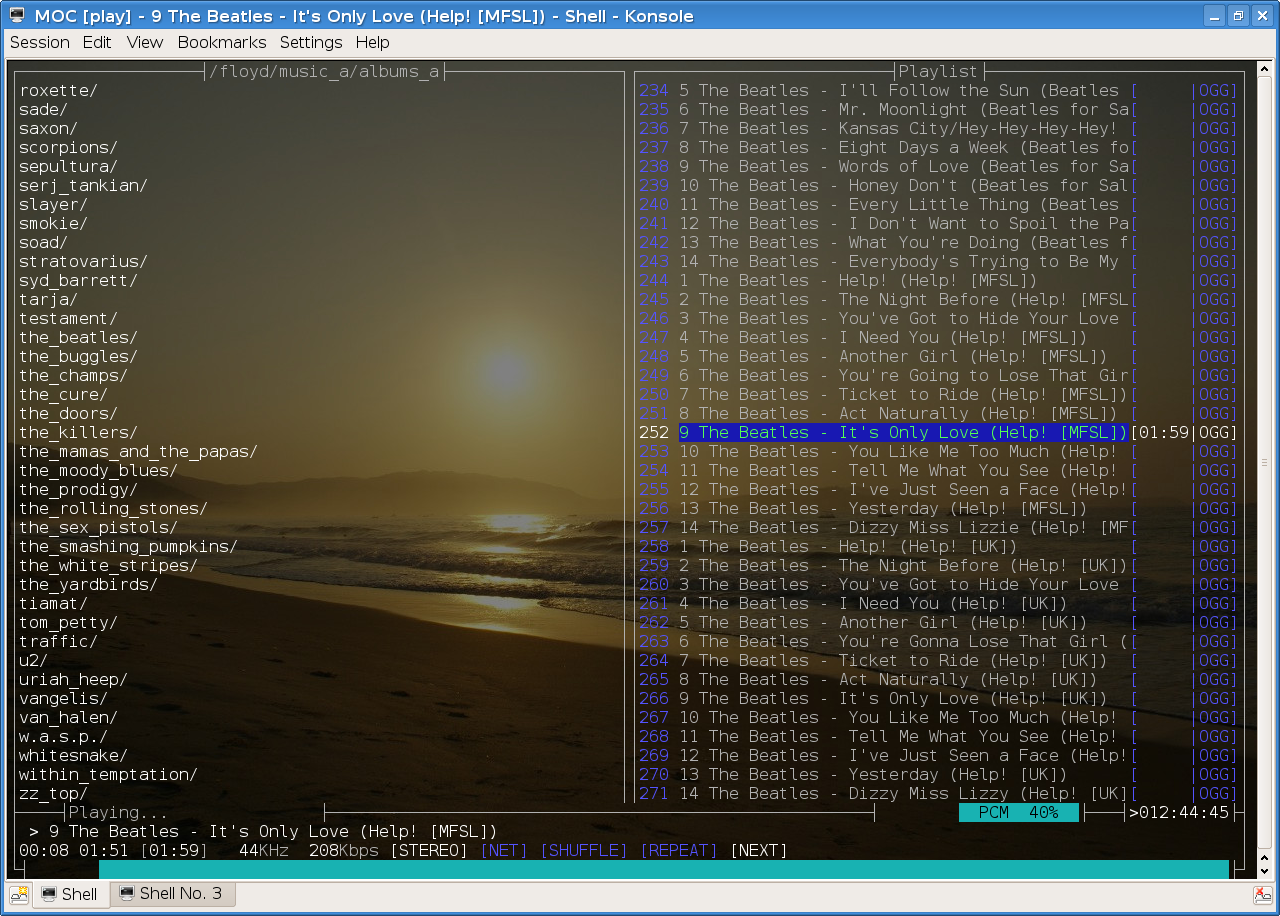The image size is (1280, 916).
Task: Select the the_beatles/ directory
Action: (x=78, y=337)
